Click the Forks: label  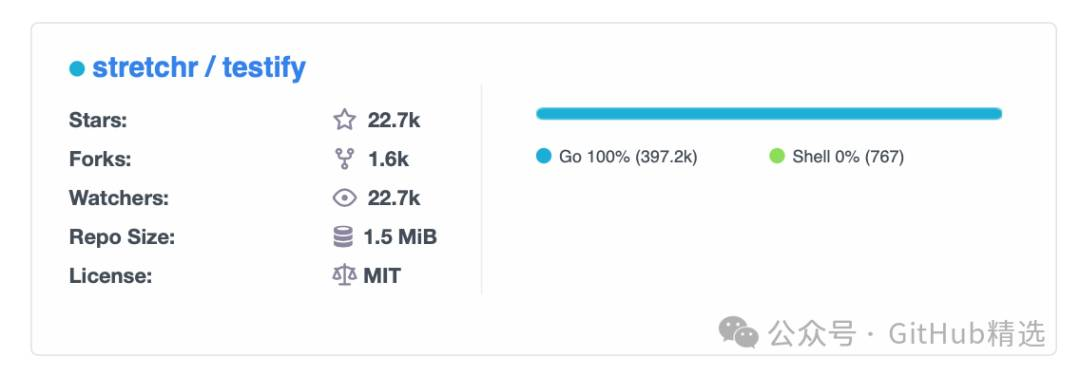(100, 160)
